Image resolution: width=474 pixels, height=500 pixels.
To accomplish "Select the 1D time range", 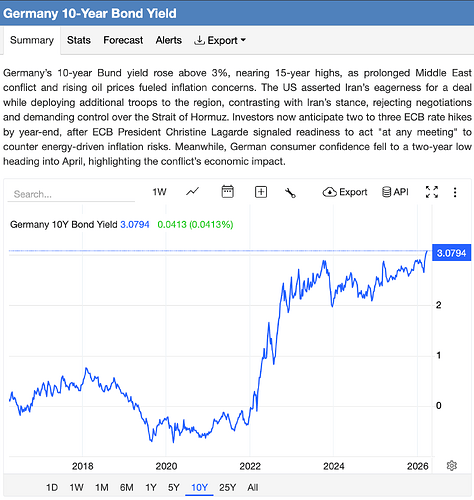I will click(52, 488).
